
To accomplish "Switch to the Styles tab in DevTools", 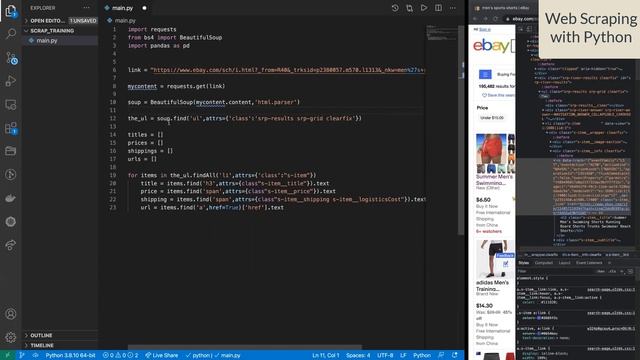I will [x=524, y=263].
